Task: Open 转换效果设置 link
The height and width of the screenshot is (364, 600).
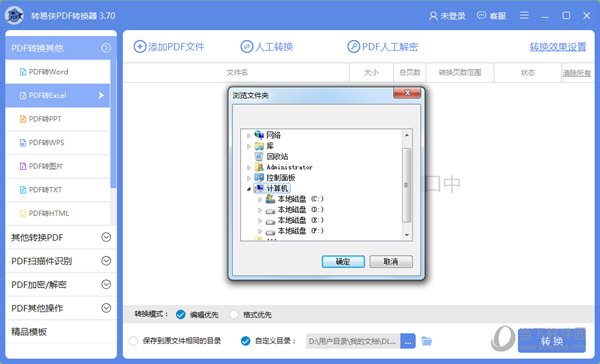Action: click(558, 47)
